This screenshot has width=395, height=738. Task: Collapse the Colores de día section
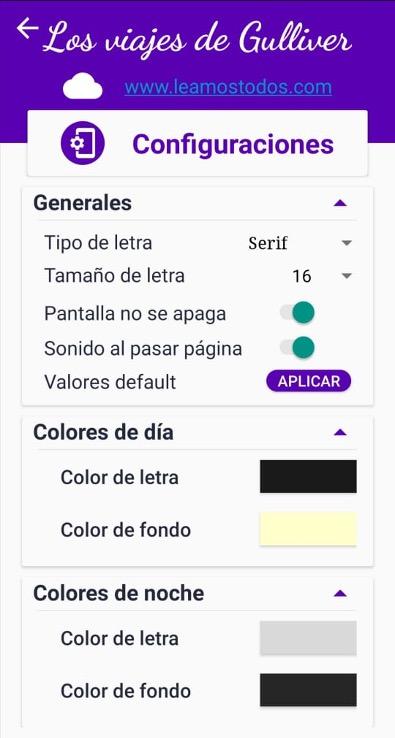340,432
